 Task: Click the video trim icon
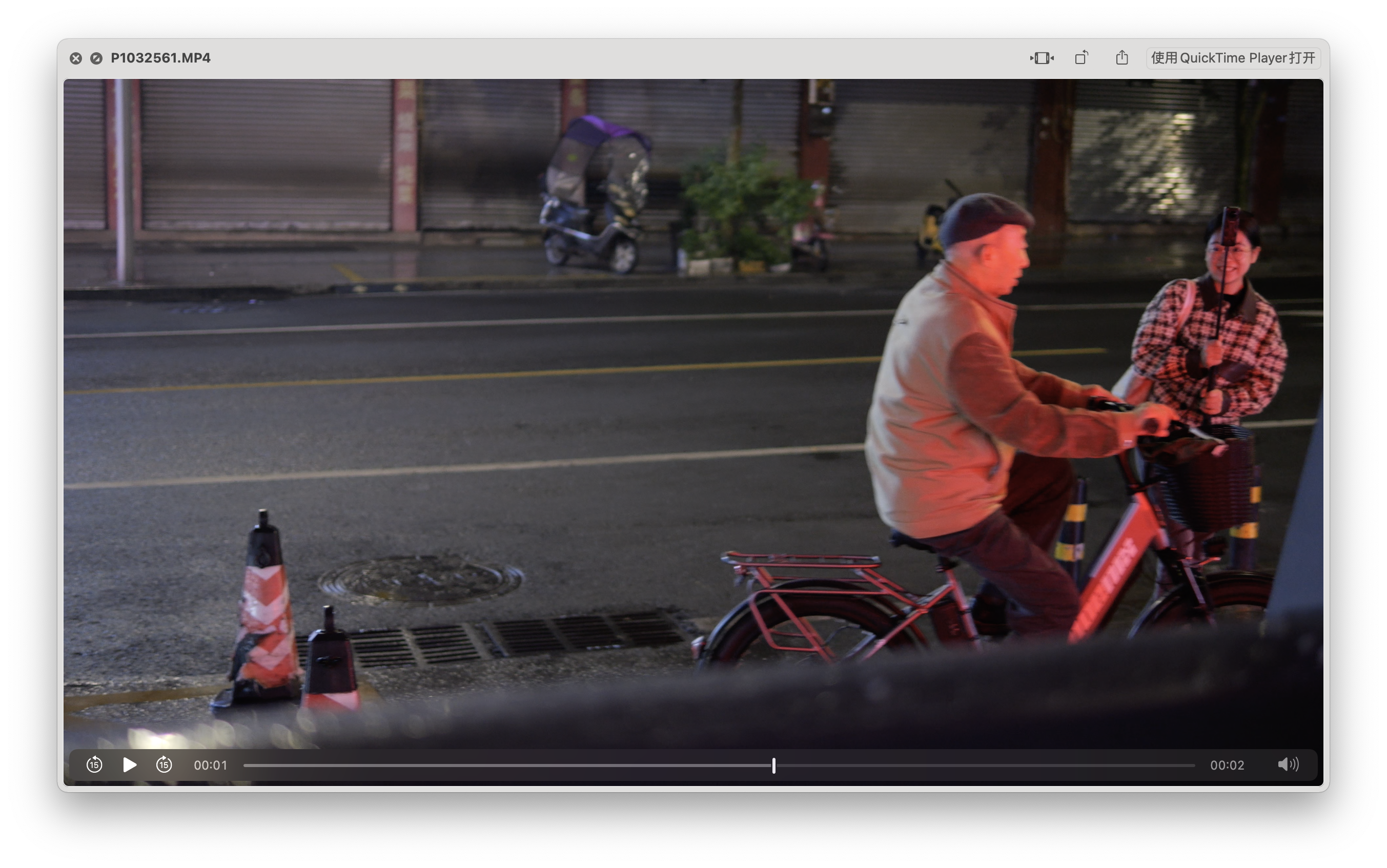point(1042,58)
